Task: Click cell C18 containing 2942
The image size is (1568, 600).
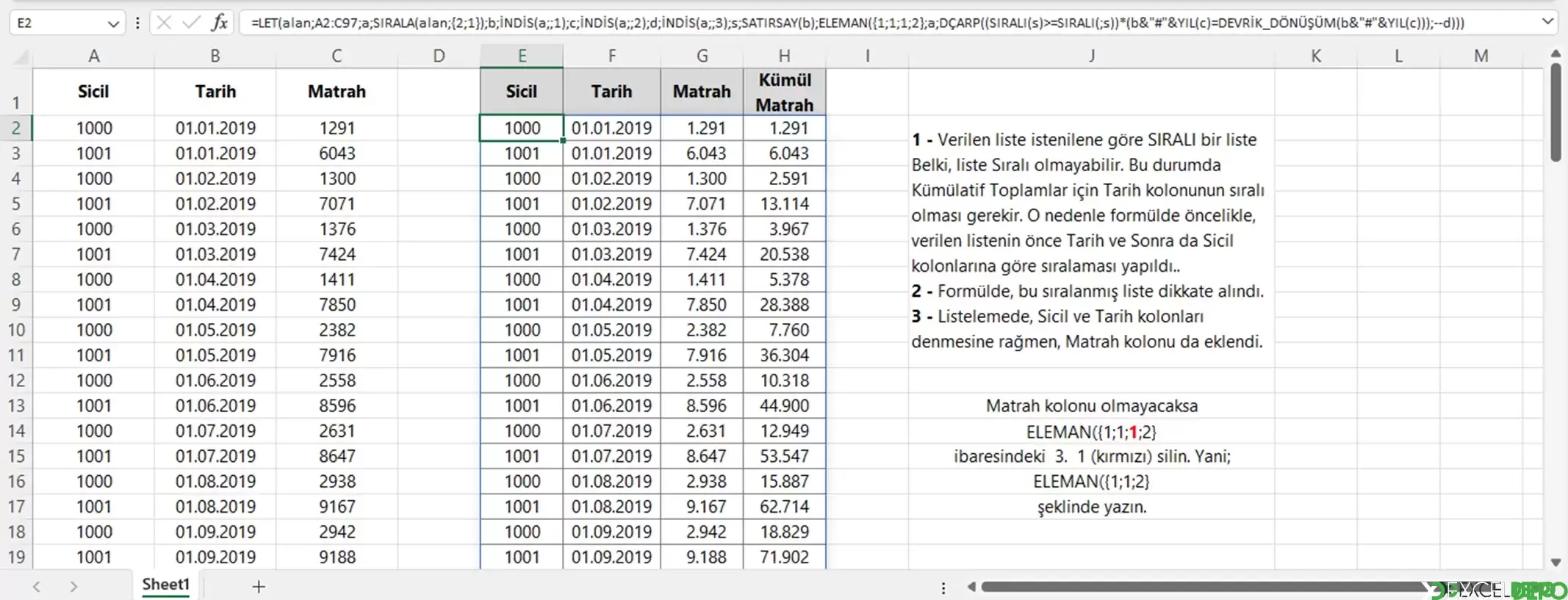Action: (337, 532)
